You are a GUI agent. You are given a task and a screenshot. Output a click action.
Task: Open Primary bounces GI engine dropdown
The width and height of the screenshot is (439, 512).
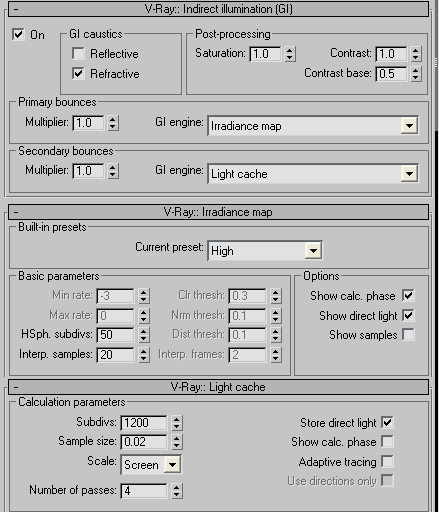409,126
